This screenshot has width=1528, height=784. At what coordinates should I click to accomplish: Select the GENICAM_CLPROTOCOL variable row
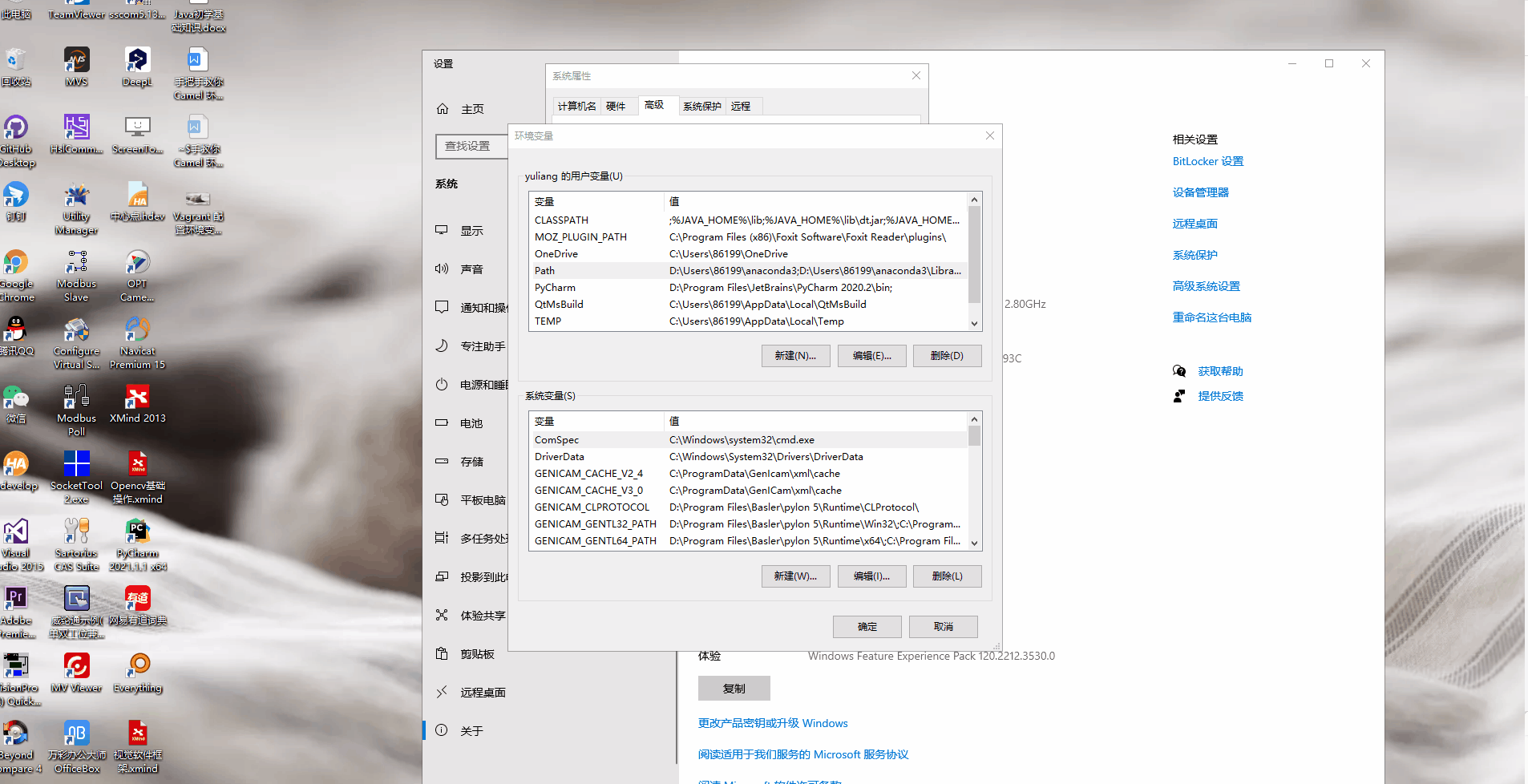[748, 507]
